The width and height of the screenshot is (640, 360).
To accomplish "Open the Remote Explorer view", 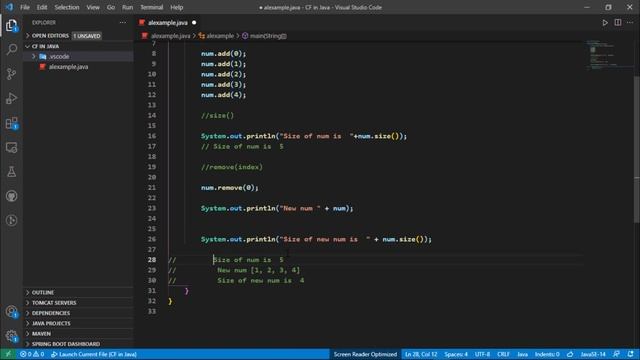I will 11,147.
